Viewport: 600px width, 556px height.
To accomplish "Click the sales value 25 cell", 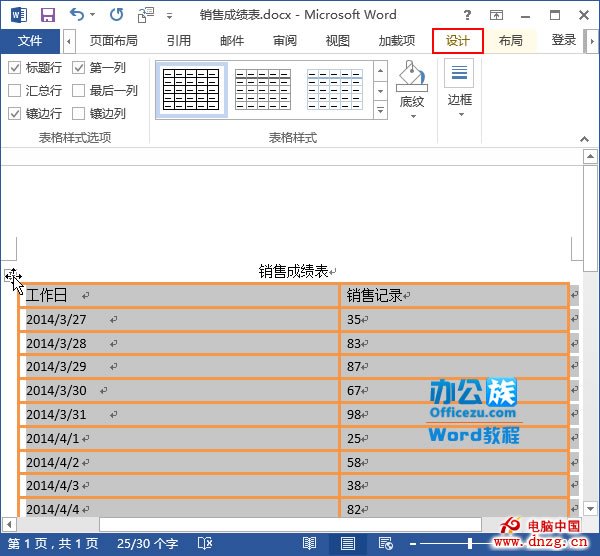I will (x=454, y=439).
